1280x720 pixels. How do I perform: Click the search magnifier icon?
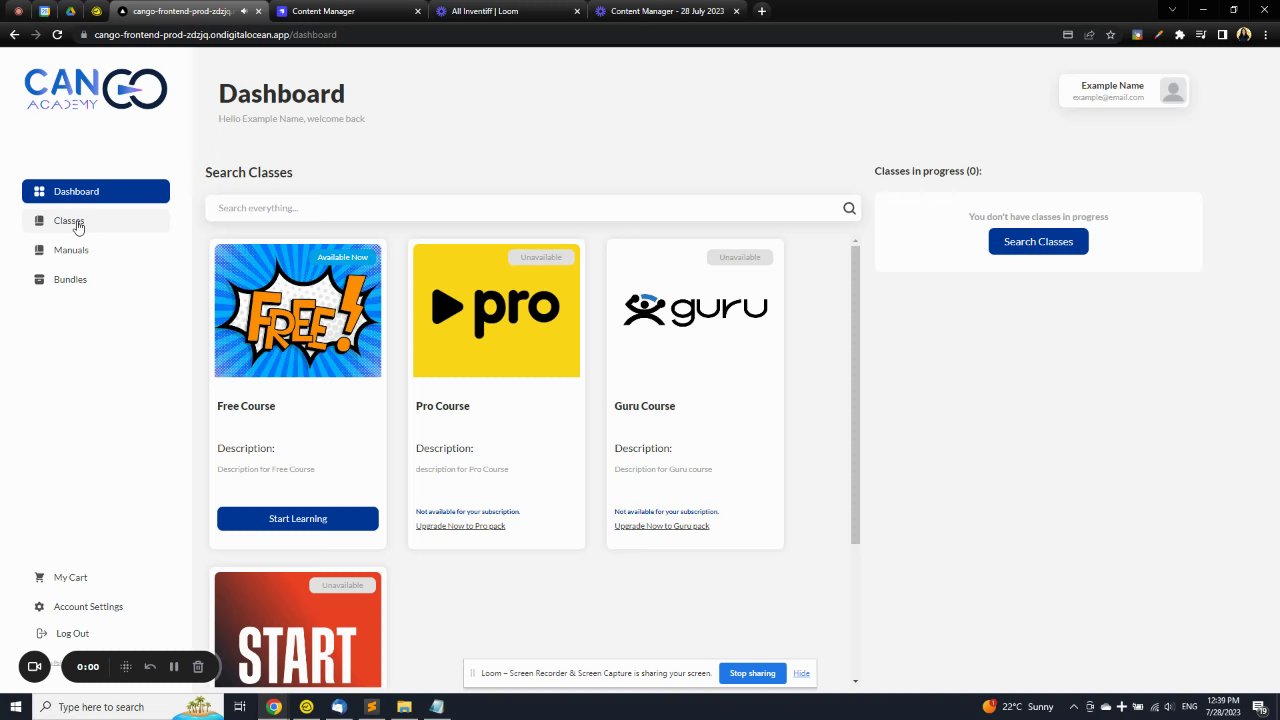coord(849,208)
